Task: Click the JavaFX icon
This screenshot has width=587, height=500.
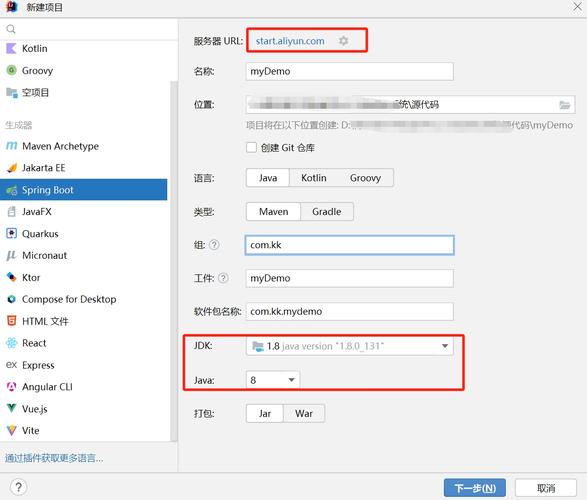Action: [x=12, y=211]
